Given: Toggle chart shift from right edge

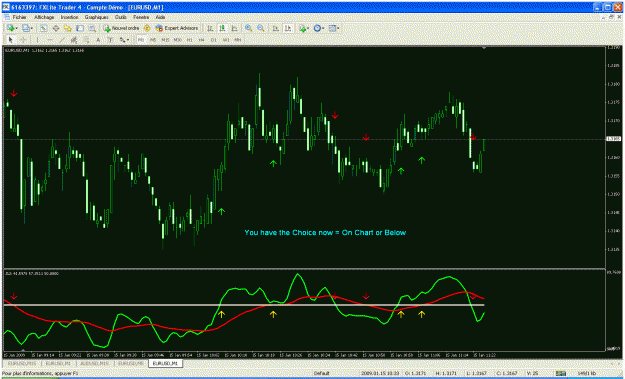Looking at the screenshot, I should (288, 28).
